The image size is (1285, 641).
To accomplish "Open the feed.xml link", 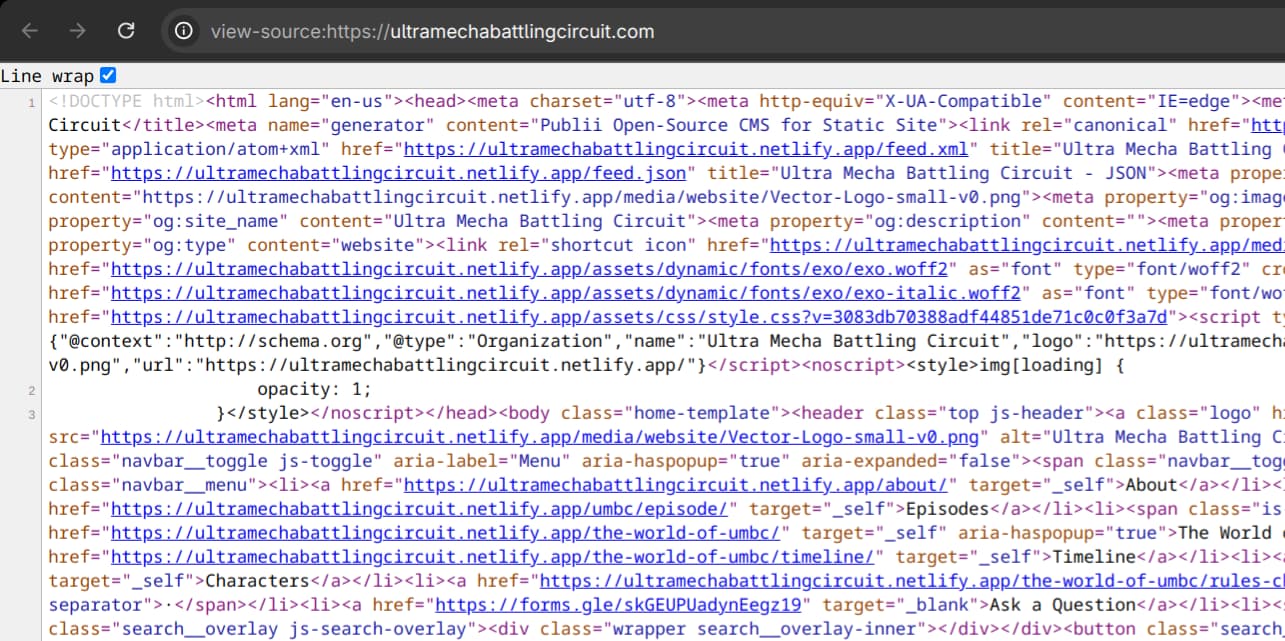I will (x=685, y=149).
